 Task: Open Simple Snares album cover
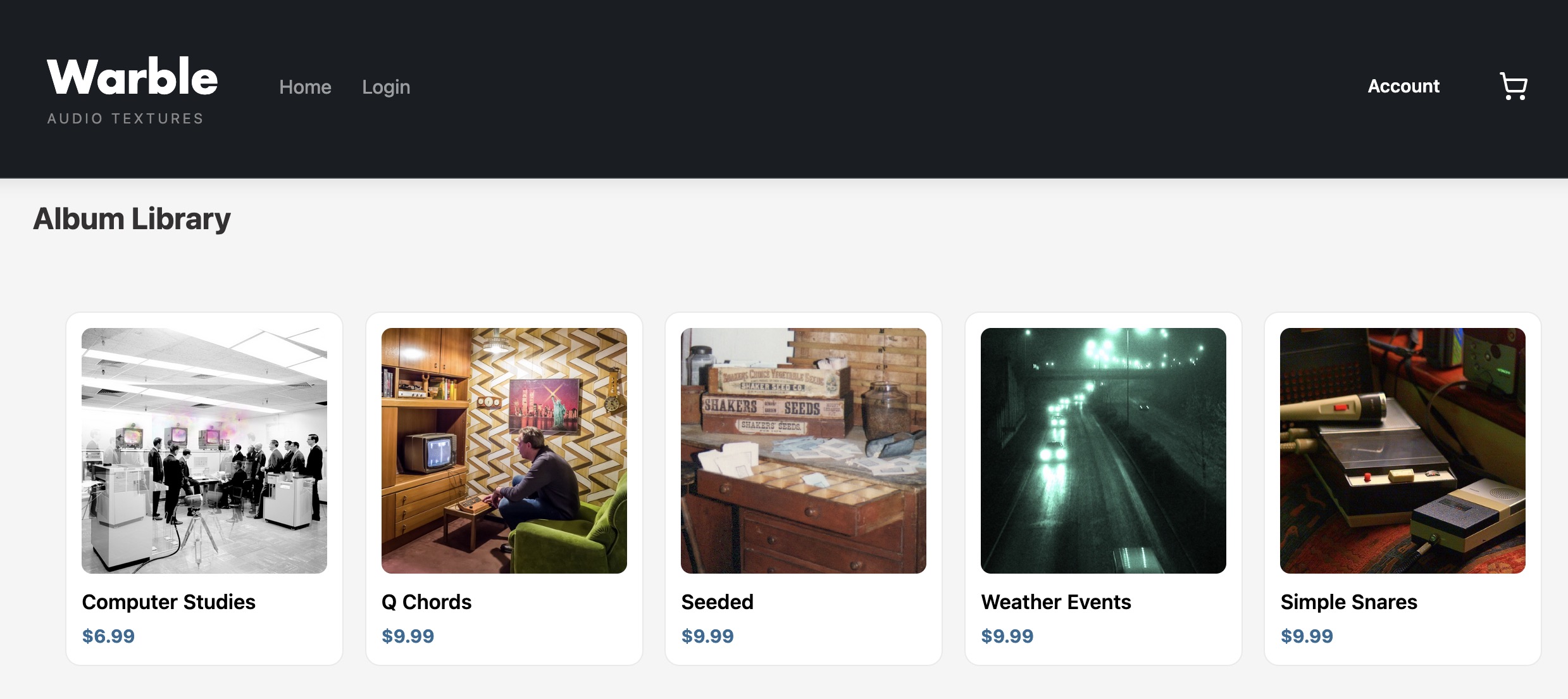pyautogui.click(x=1403, y=450)
